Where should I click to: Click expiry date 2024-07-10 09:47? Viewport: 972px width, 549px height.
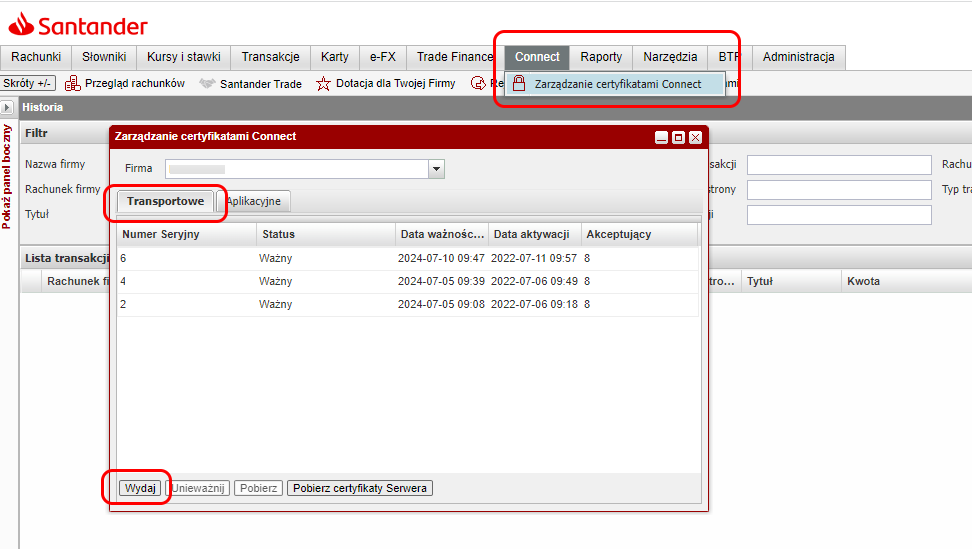pyautogui.click(x=441, y=258)
